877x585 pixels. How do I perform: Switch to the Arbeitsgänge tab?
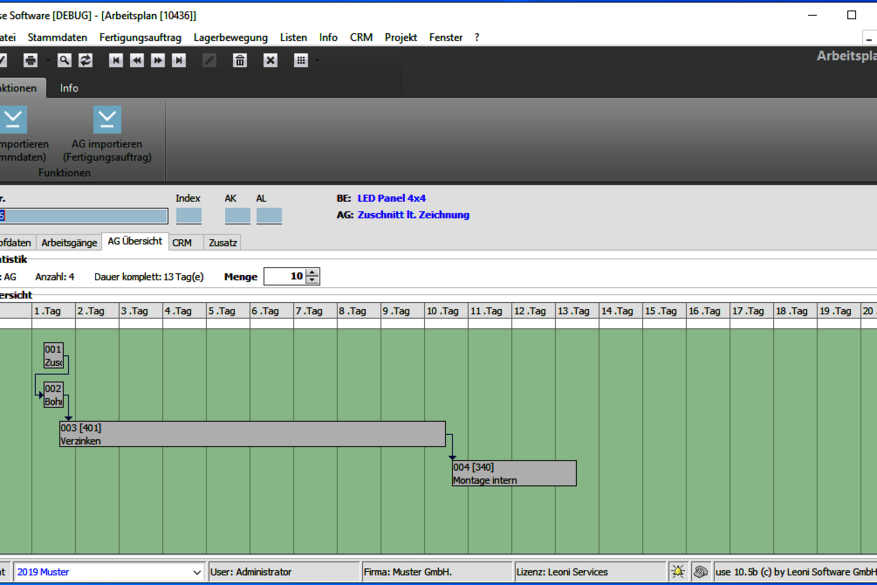pyautogui.click(x=69, y=243)
